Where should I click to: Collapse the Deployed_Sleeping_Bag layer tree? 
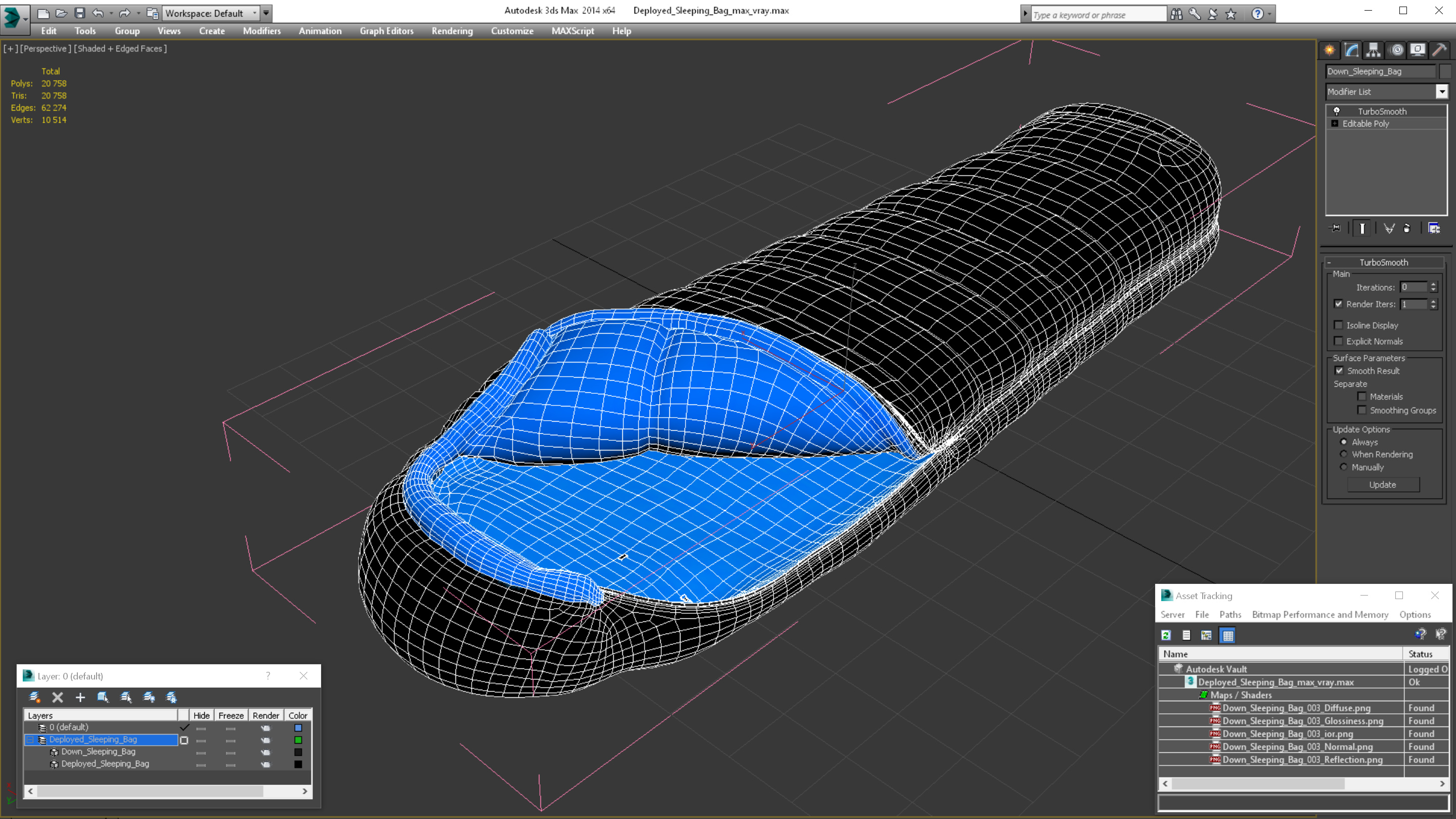coord(30,740)
